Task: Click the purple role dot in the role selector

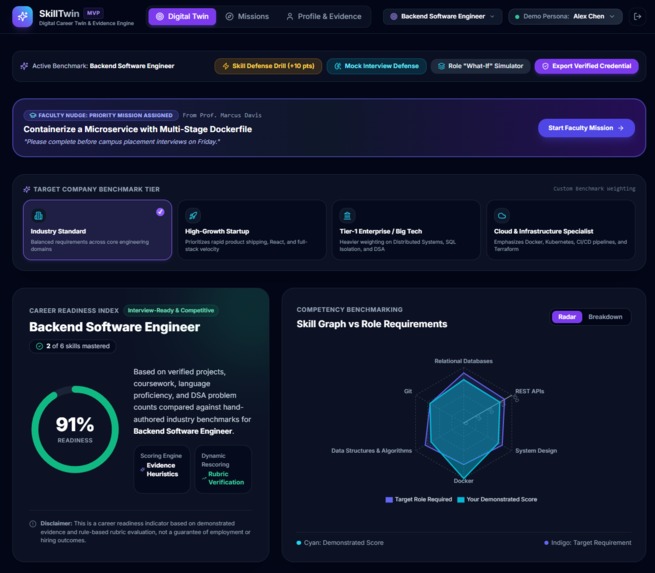Action: 394,17
